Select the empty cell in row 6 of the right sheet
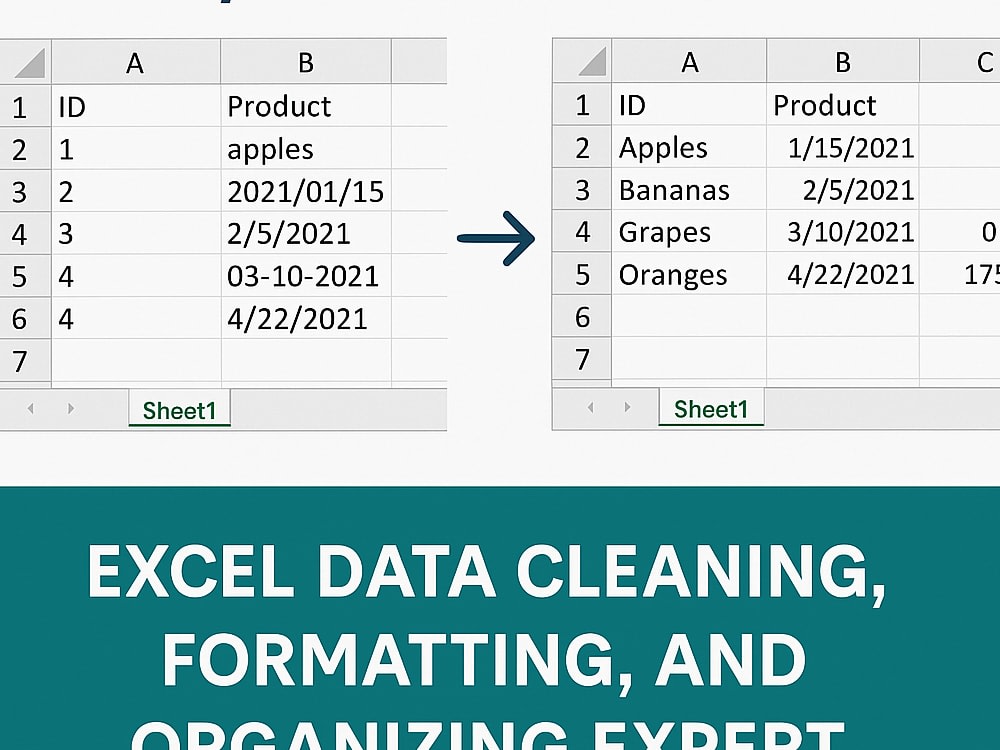 690,316
